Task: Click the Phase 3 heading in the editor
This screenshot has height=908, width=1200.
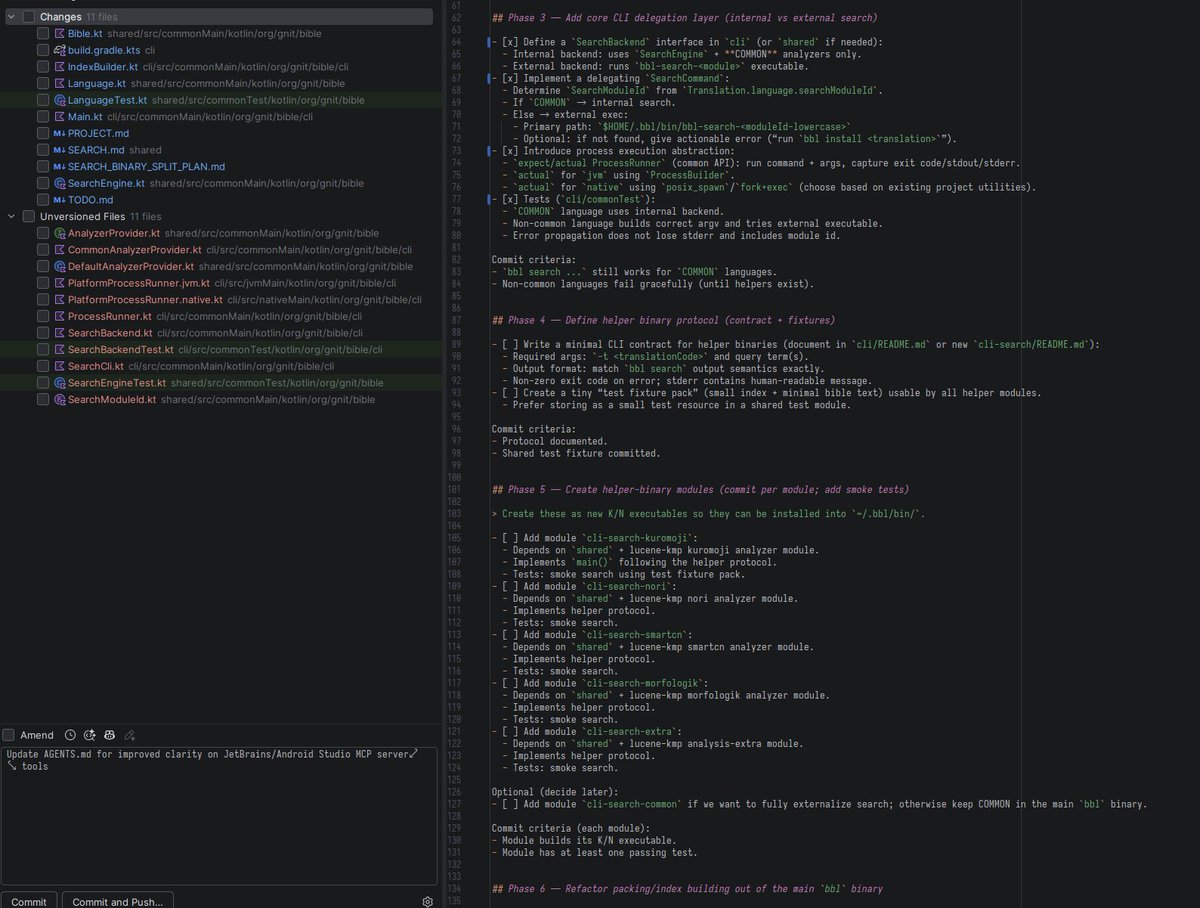Action: [x=685, y=18]
